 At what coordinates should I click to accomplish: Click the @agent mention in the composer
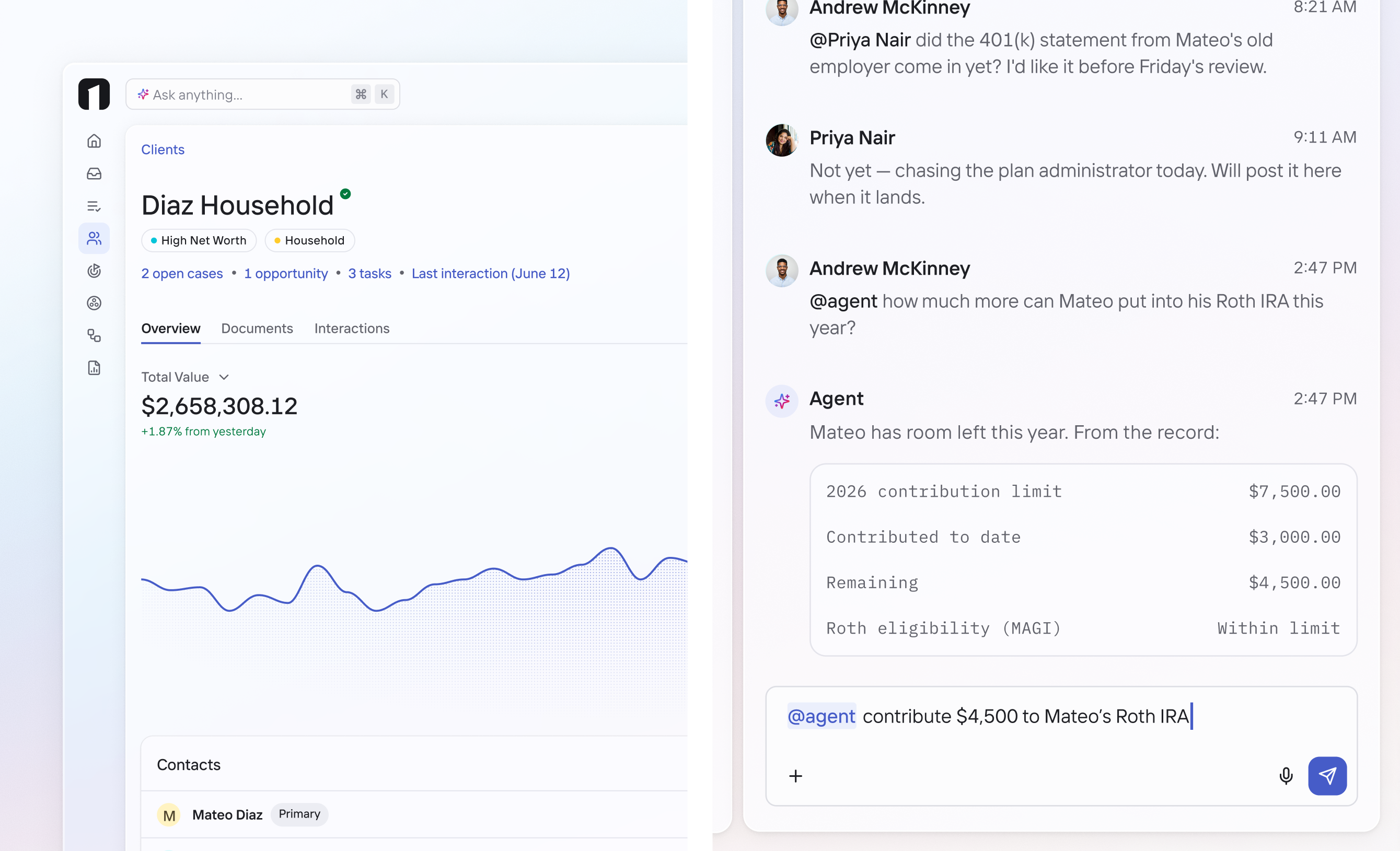[821, 716]
